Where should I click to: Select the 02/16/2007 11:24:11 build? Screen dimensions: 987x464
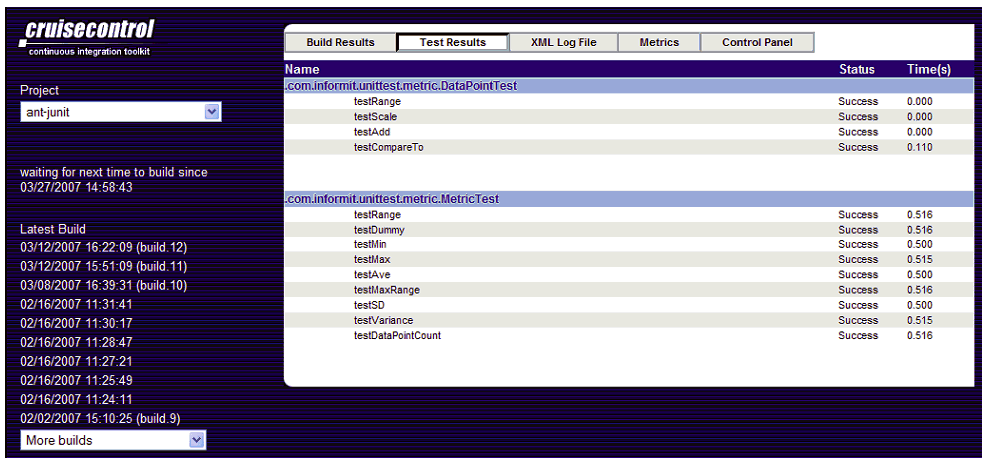(x=76, y=399)
